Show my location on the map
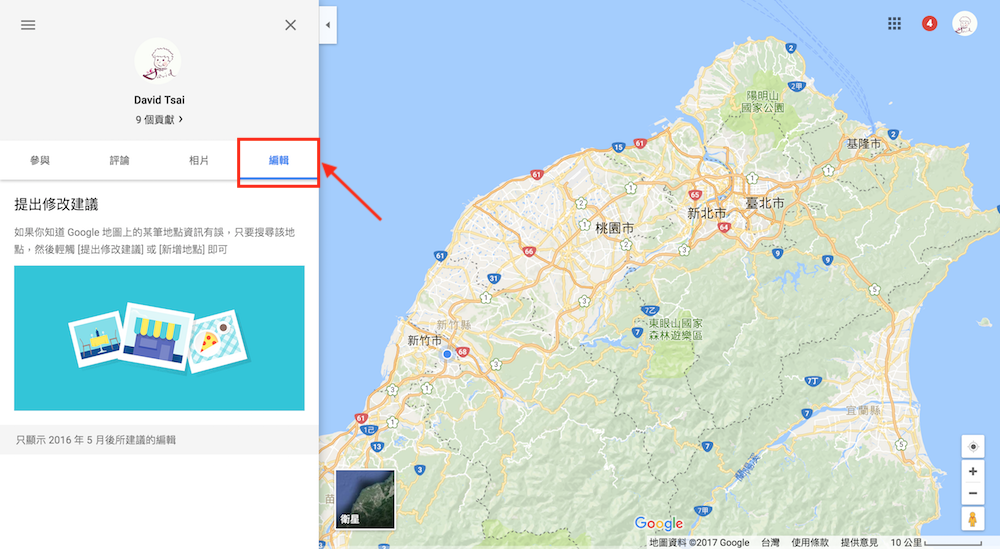This screenshot has width=1000, height=549. point(973,446)
